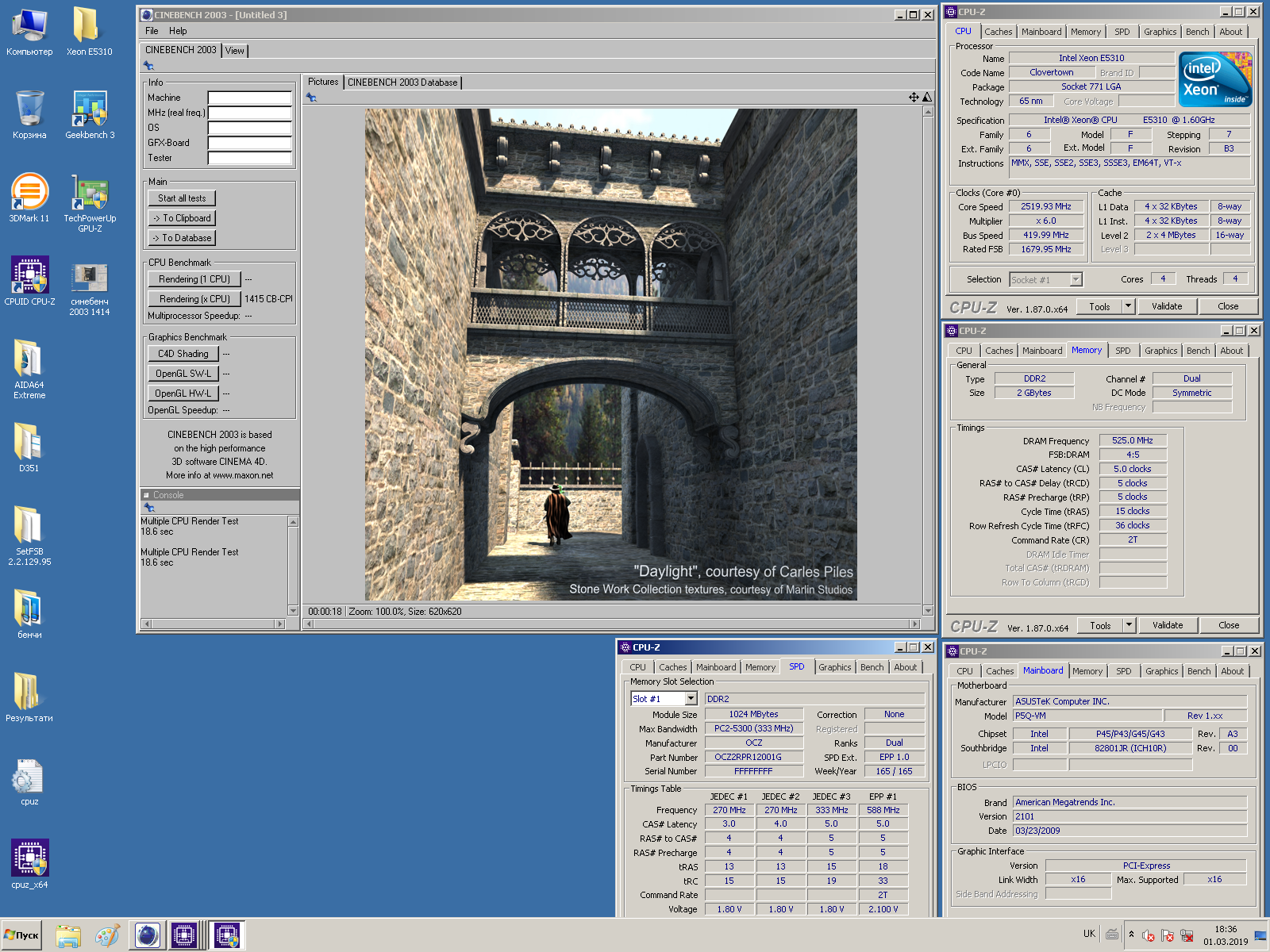The width and height of the screenshot is (1270, 952).
Task: Select the CPUID CPU-Z desktop shortcut
Action: 29,282
